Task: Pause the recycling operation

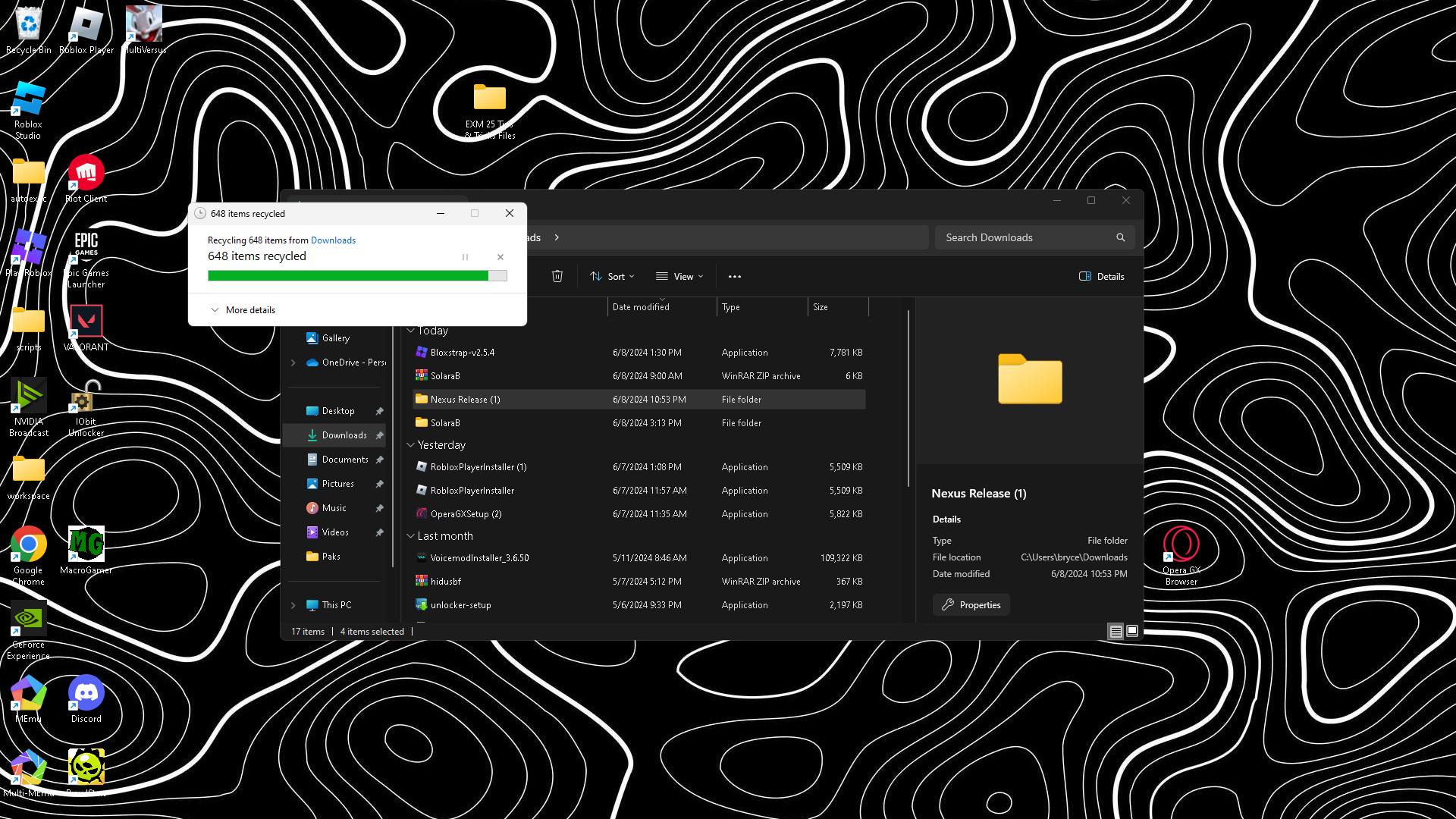Action: pyautogui.click(x=465, y=257)
